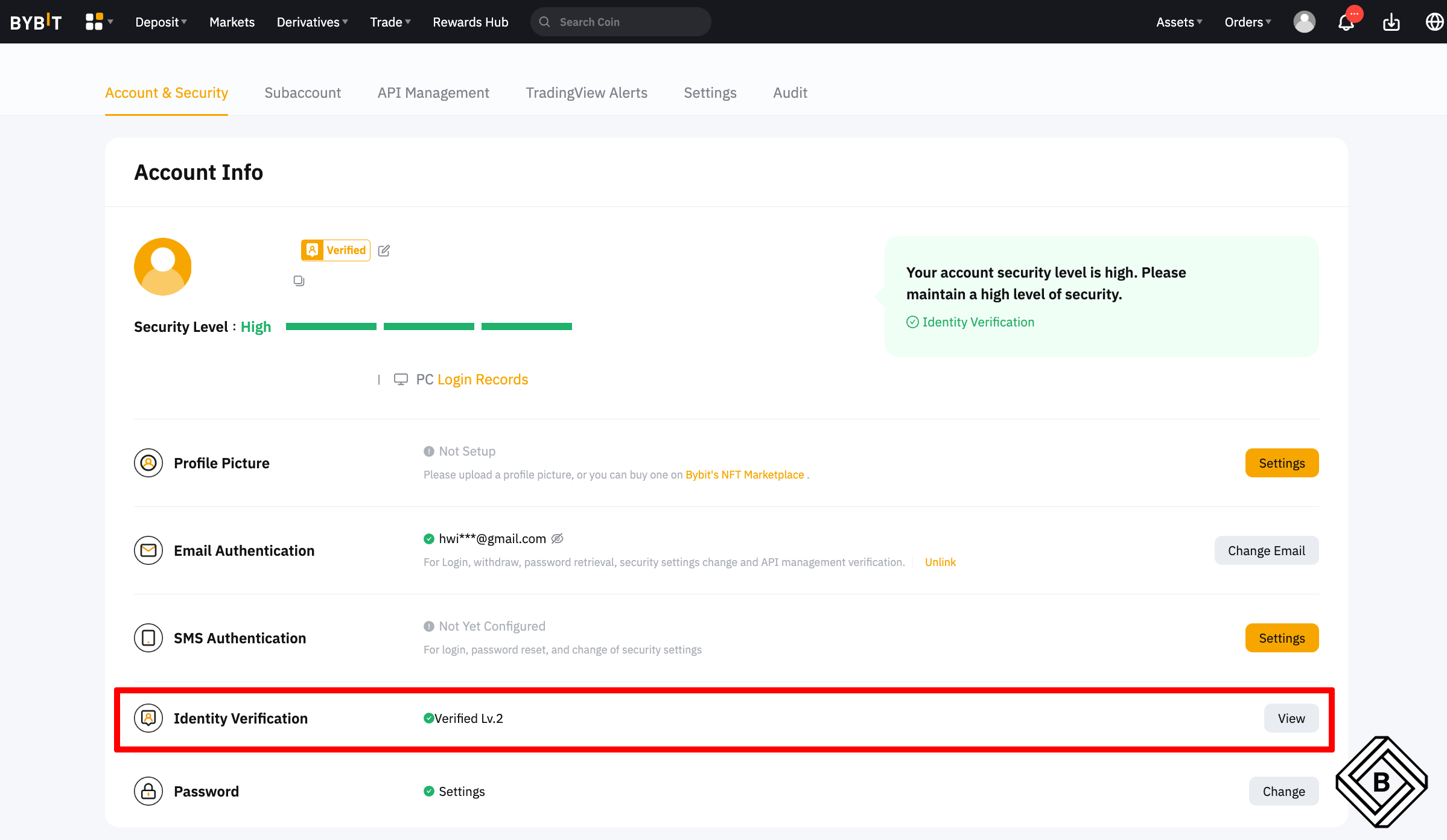The height and width of the screenshot is (840, 1447).
Task: Click Change Email button
Action: click(1266, 550)
